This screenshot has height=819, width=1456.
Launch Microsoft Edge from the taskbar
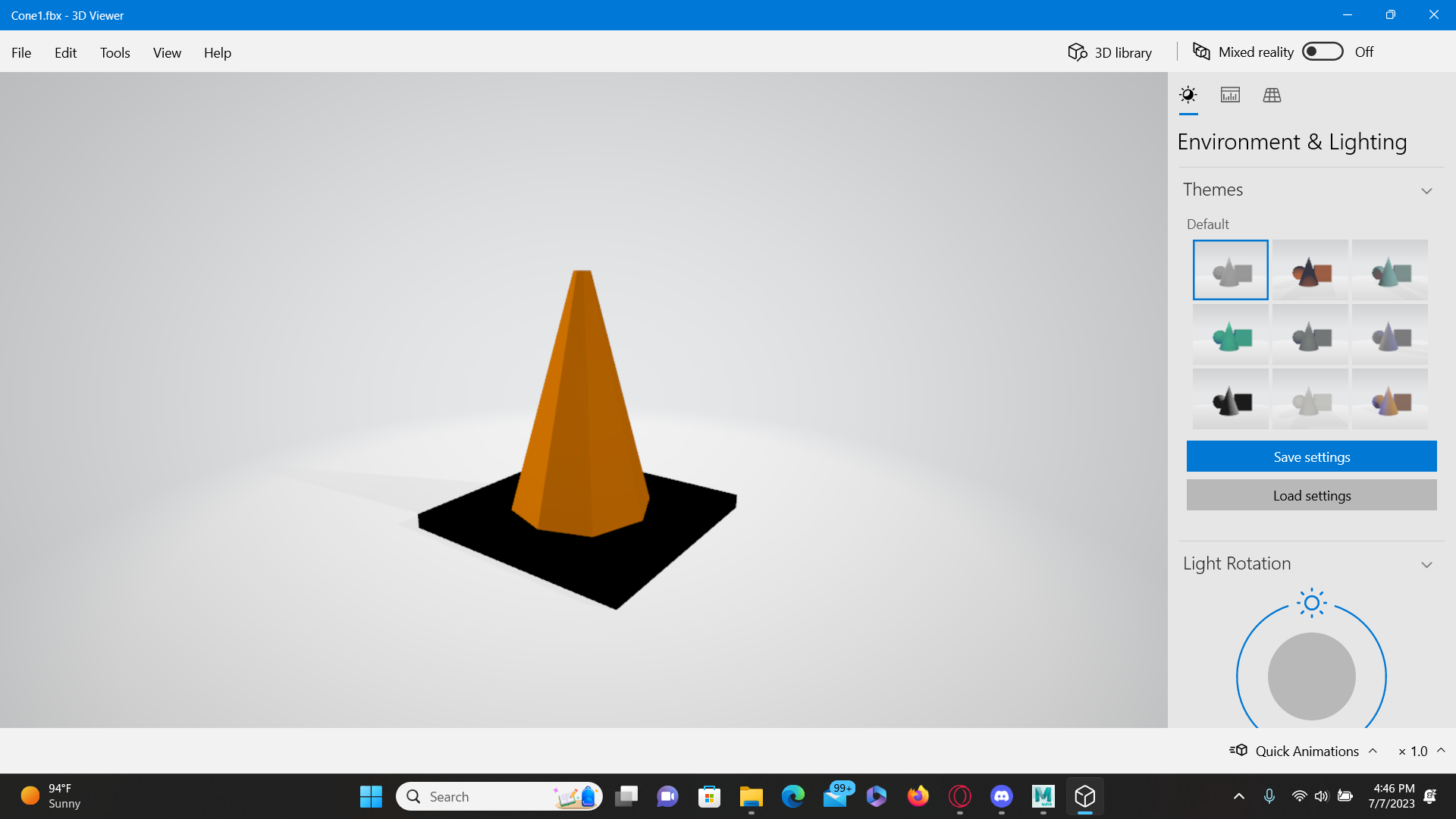793,796
